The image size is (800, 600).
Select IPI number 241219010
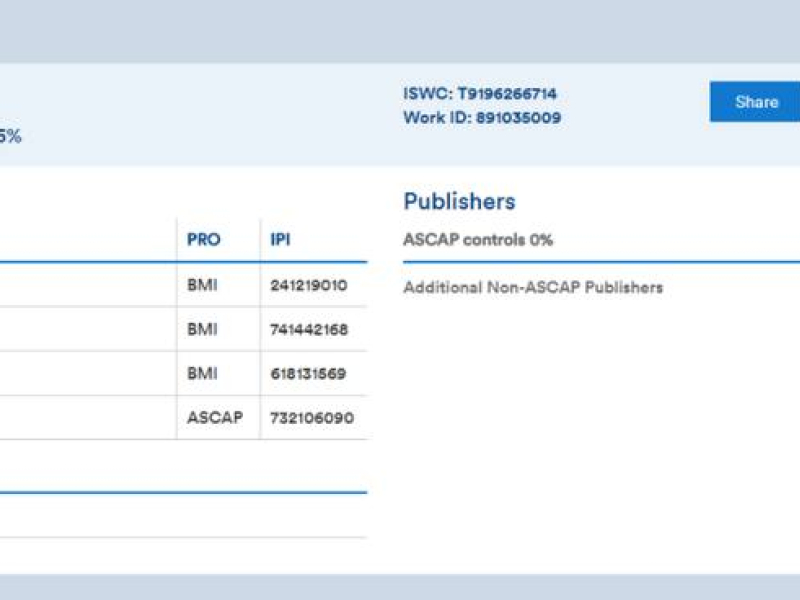(308, 285)
